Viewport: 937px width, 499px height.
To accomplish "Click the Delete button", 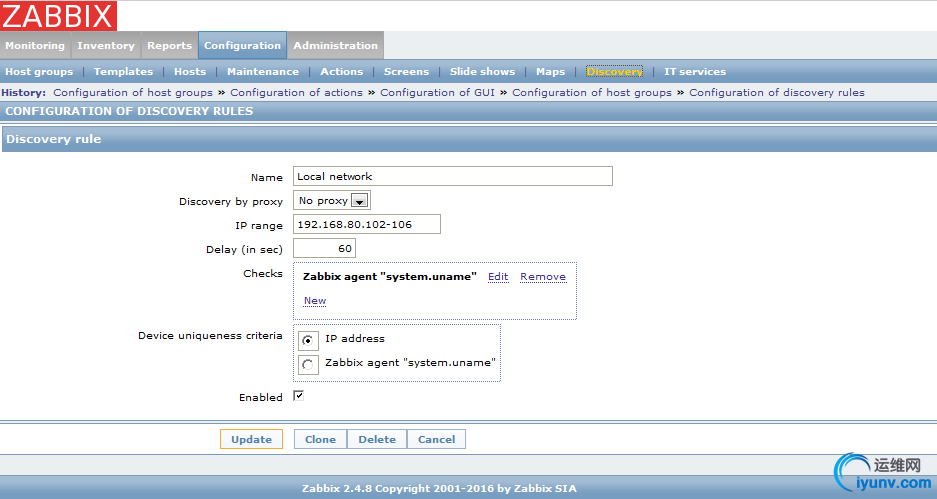I will click(x=377, y=439).
